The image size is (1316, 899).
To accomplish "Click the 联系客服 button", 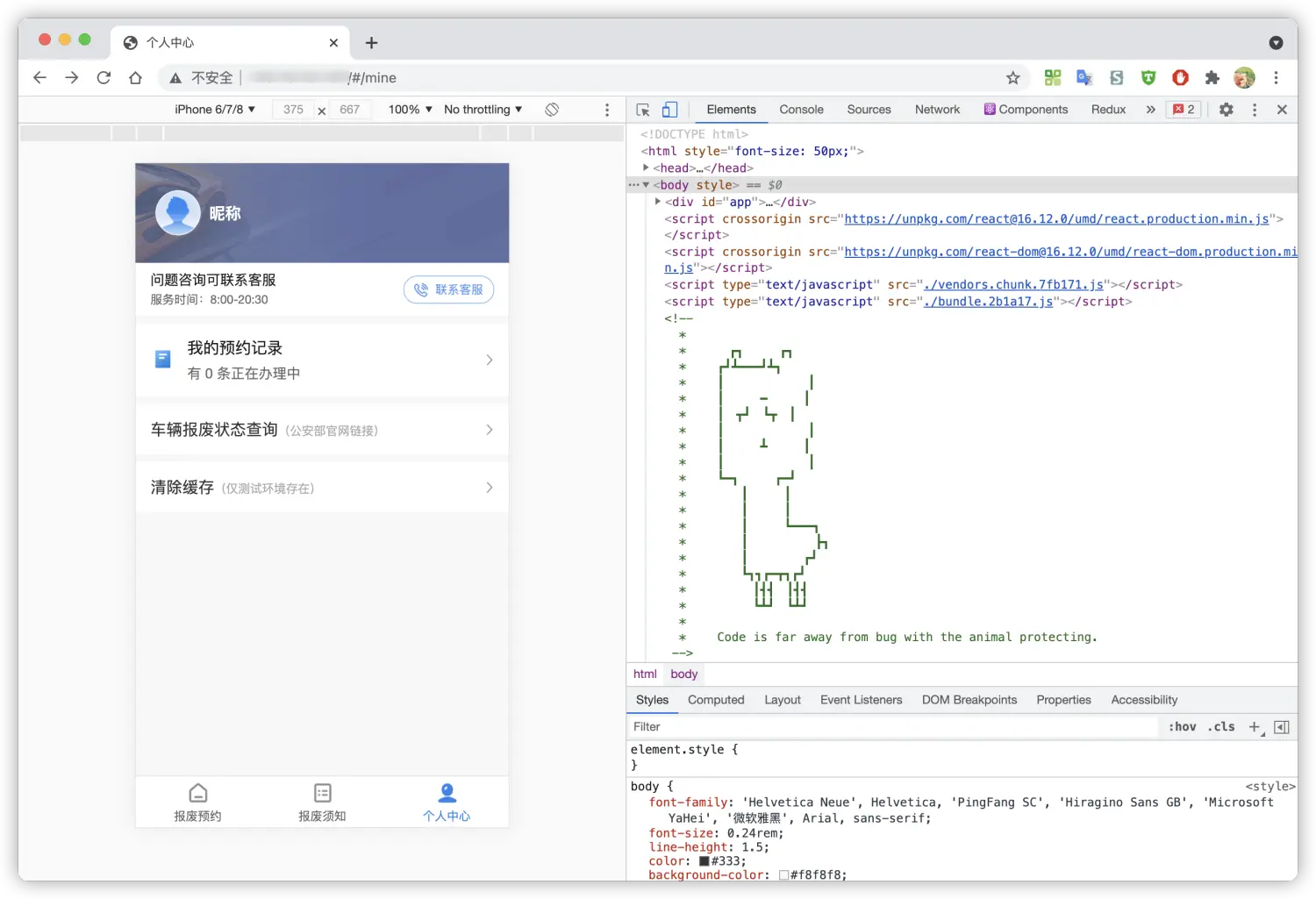I will pyautogui.click(x=448, y=289).
